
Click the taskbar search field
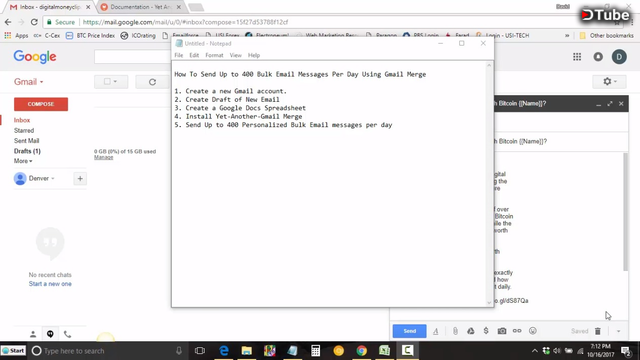108,351
